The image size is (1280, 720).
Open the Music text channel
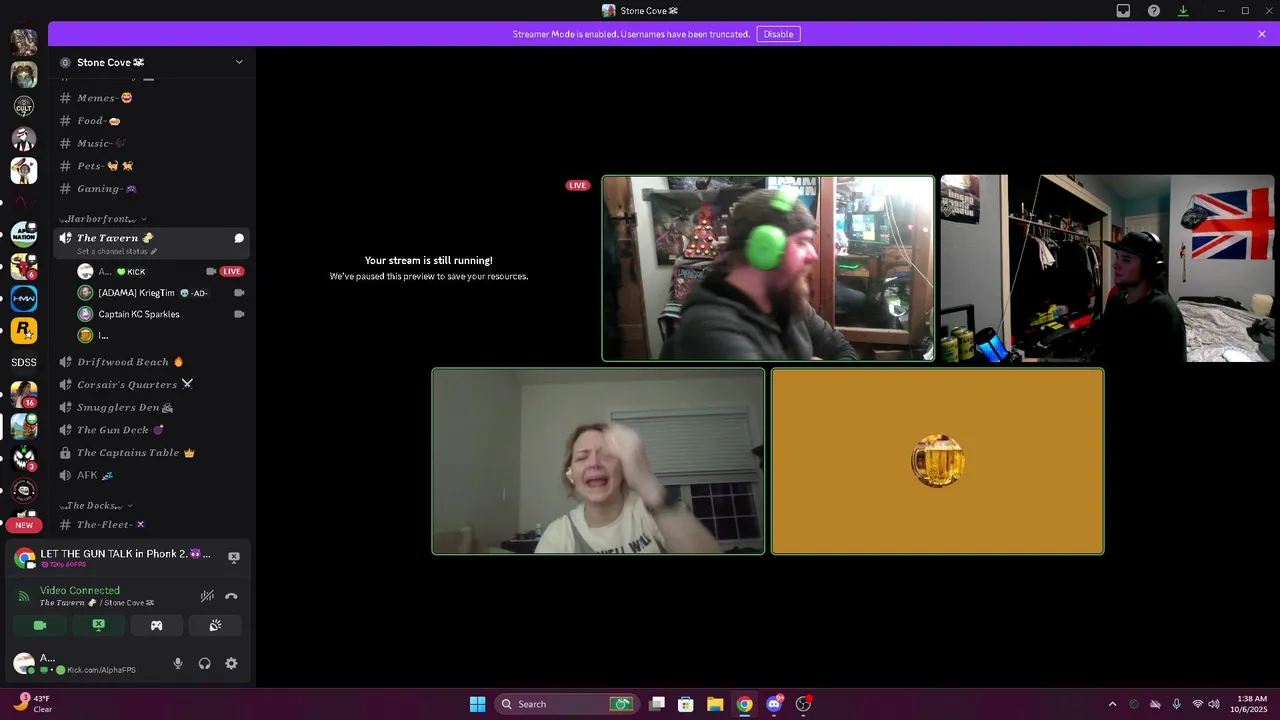coord(151,143)
